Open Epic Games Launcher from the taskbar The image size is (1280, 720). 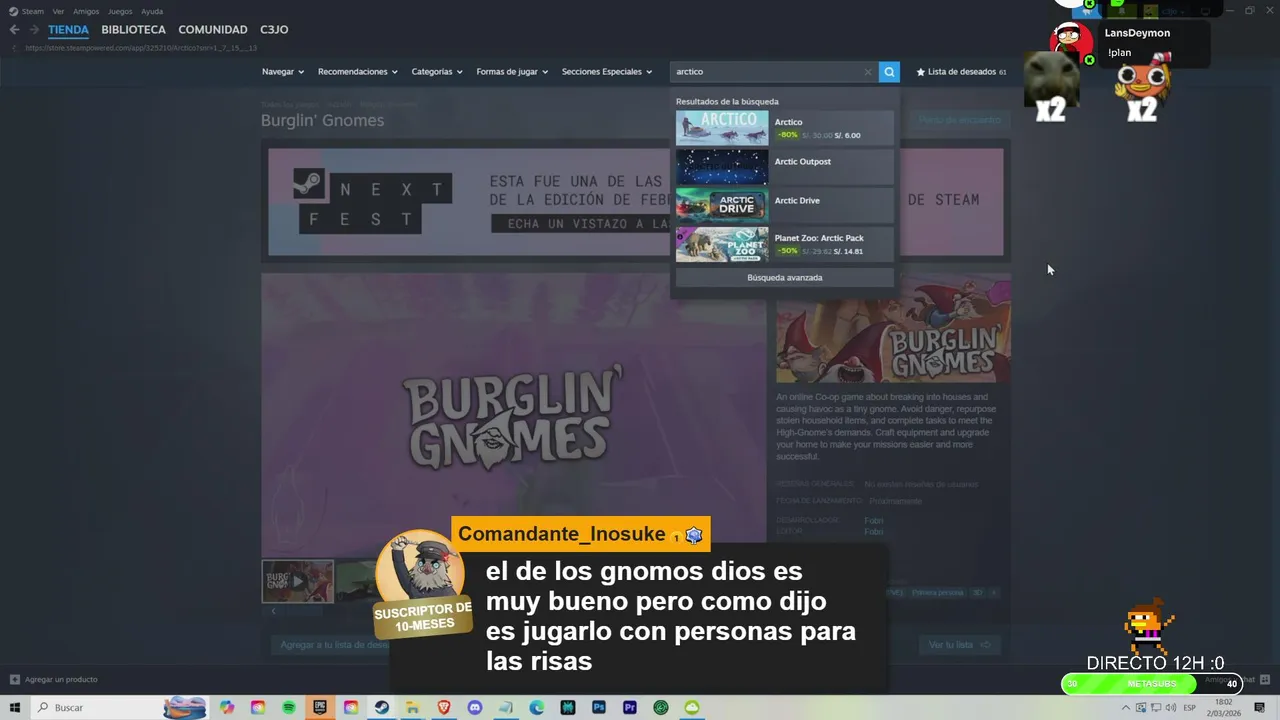pyautogui.click(x=320, y=708)
